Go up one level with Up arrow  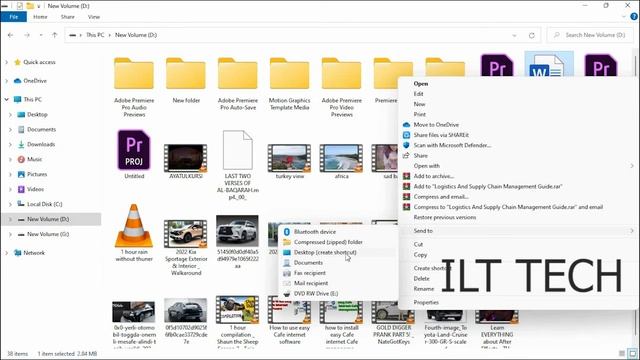[x=55, y=35]
